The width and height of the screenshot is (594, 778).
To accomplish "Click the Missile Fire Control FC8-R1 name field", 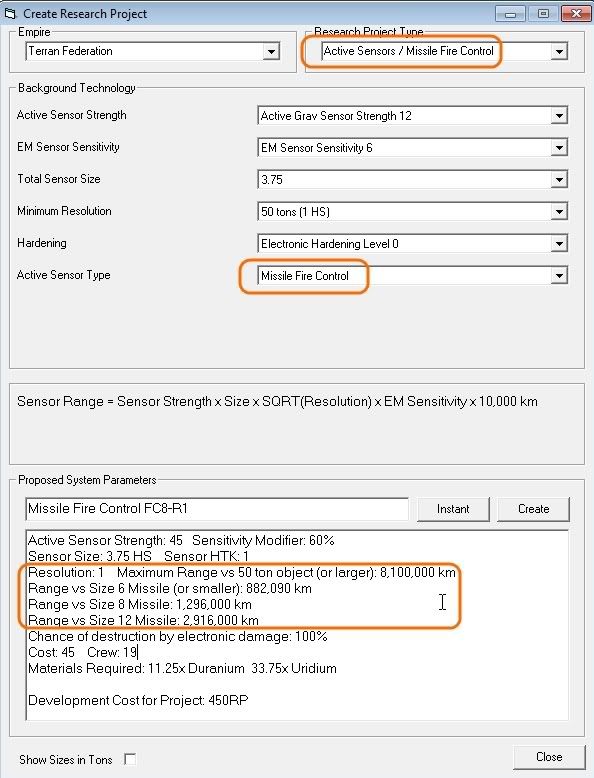I will (x=217, y=509).
